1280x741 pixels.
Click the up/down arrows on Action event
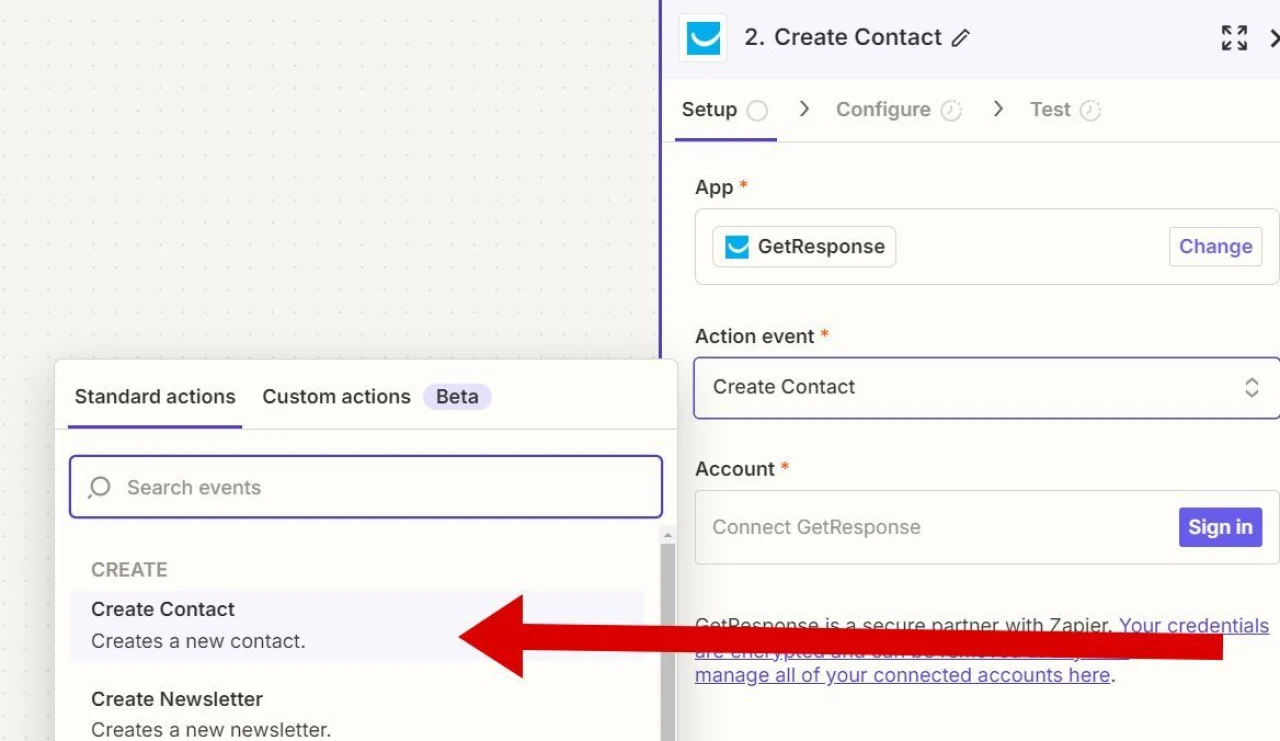(x=1251, y=388)
